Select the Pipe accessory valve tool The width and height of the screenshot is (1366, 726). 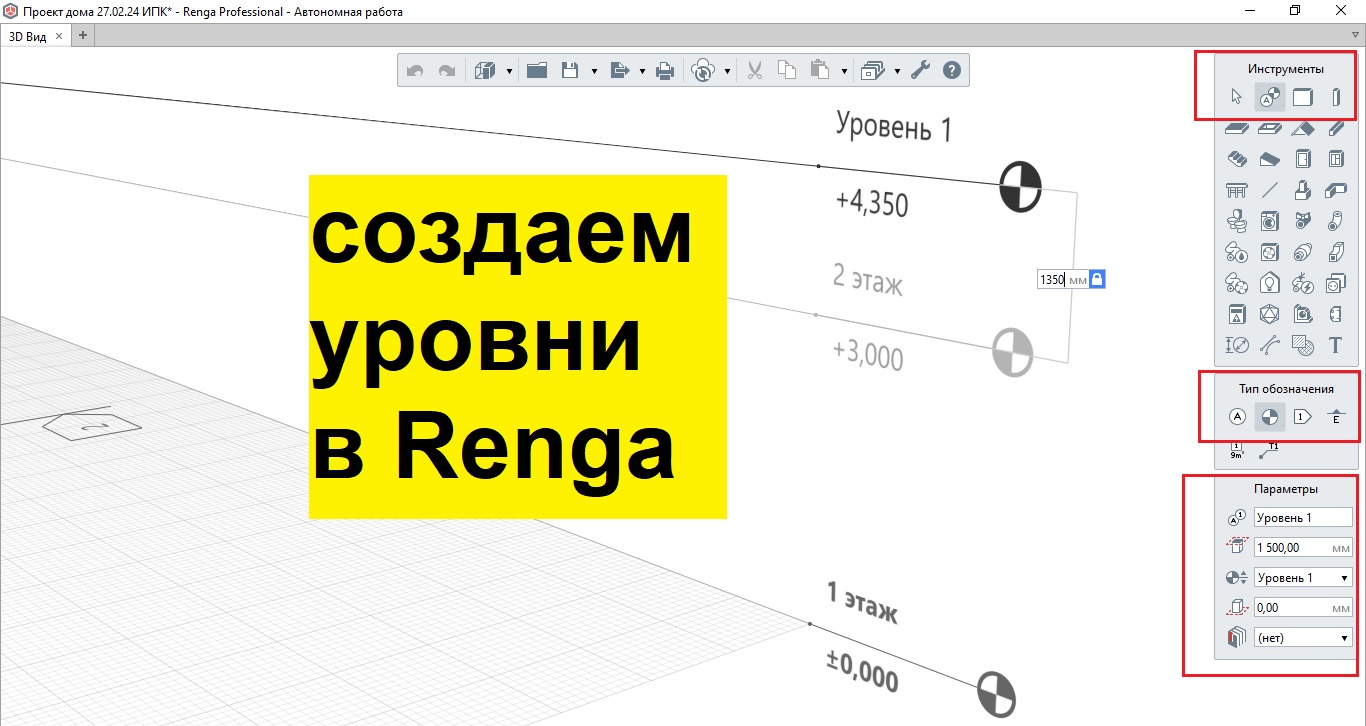click(x=1302, y=221)
